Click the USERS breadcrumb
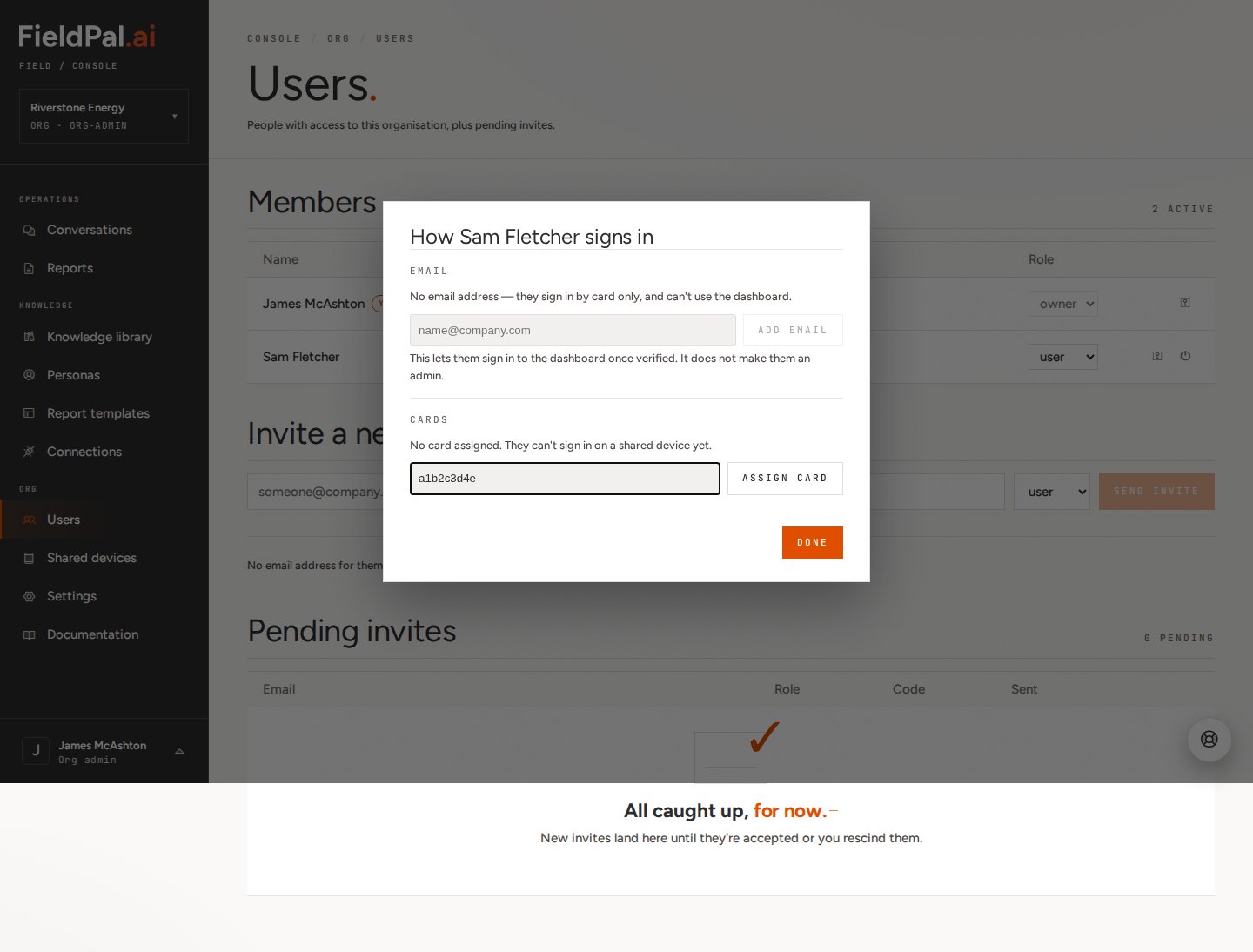 point(395,38)
